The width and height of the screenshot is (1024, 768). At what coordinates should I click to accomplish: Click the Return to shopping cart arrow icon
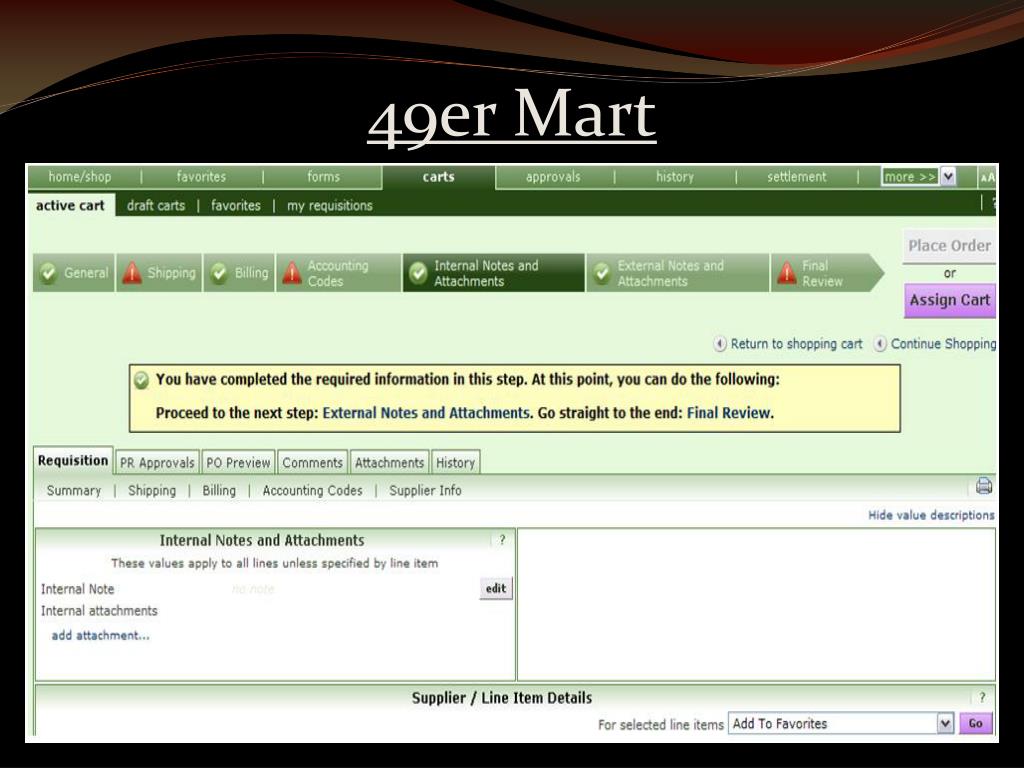pyautogui.click(x=720, y=344)
